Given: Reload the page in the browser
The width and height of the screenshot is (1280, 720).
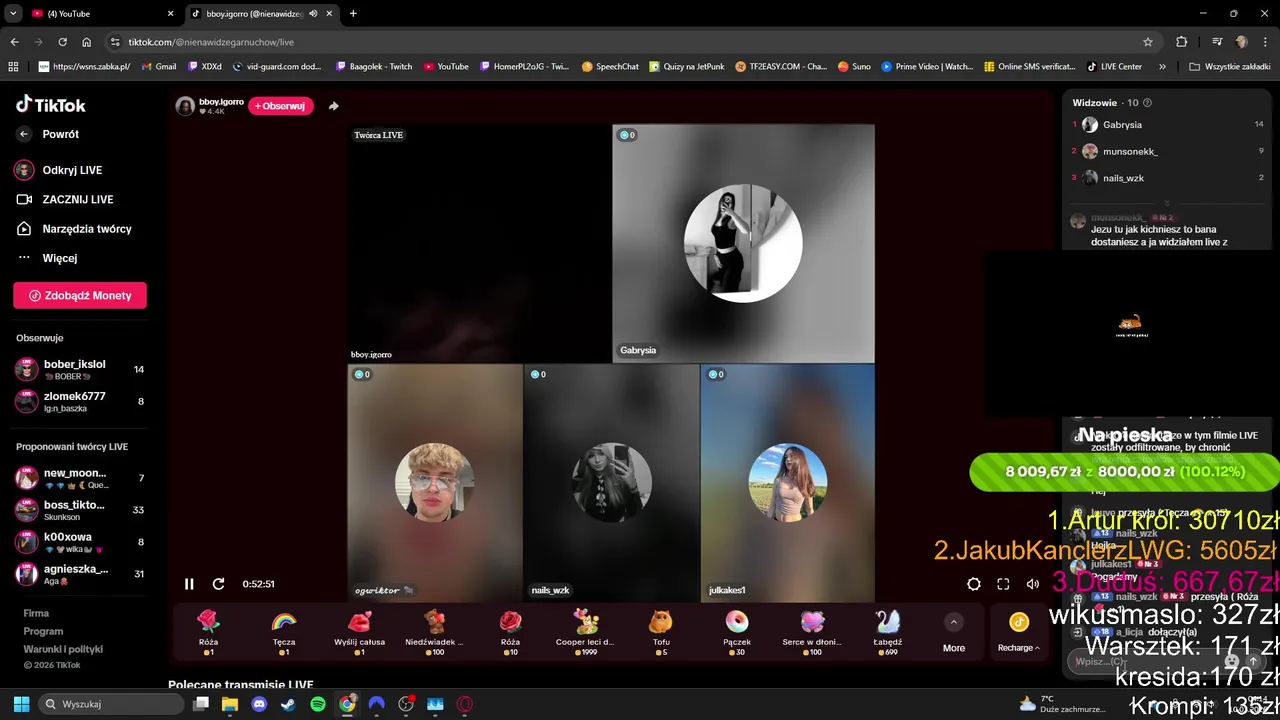Looking at the screenshot, I should pyautogui.click(x=62, y=42).
